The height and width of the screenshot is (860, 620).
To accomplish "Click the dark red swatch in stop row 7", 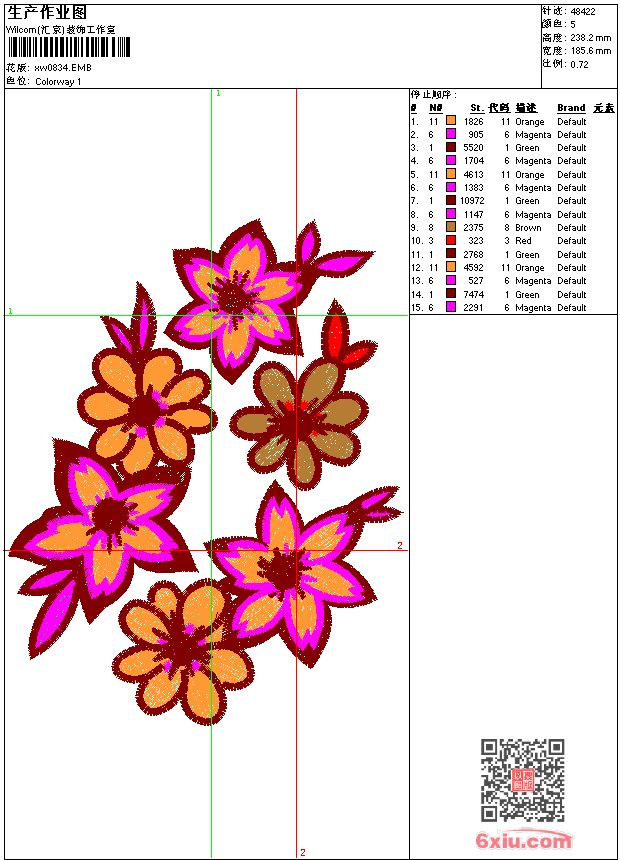I will click(451, 200).
